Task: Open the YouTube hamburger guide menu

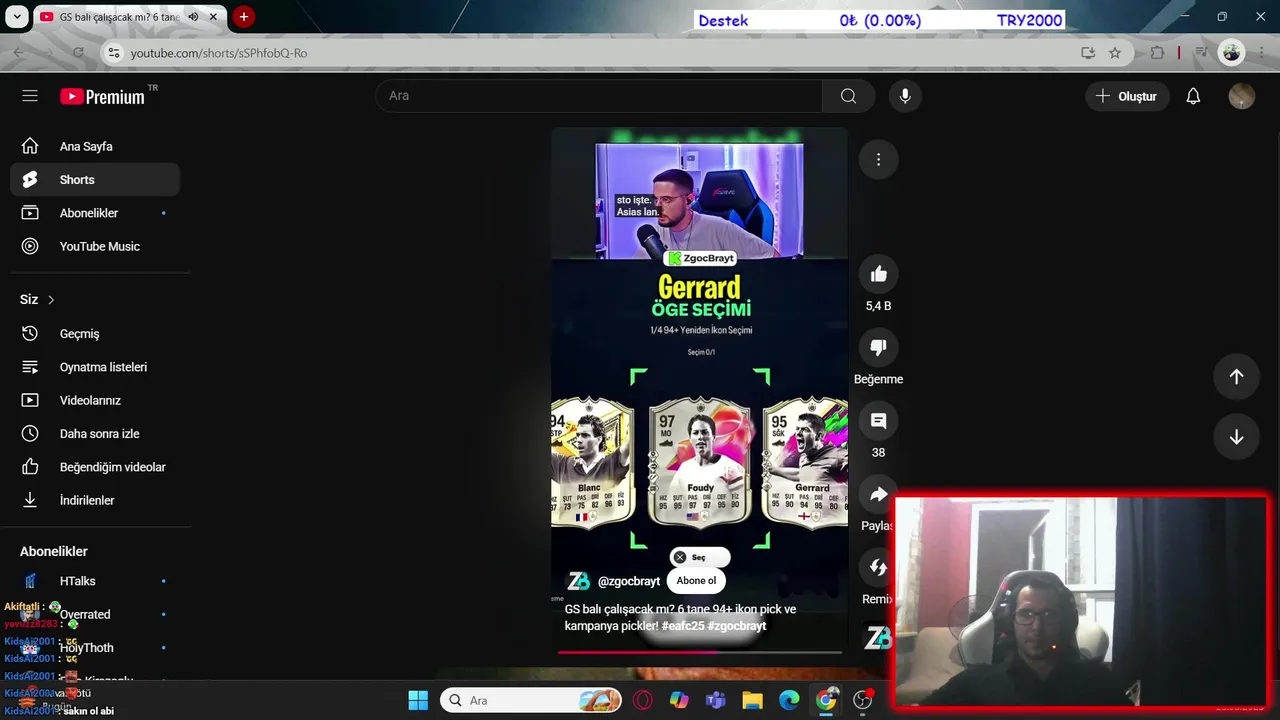Action: coord(30,96)
